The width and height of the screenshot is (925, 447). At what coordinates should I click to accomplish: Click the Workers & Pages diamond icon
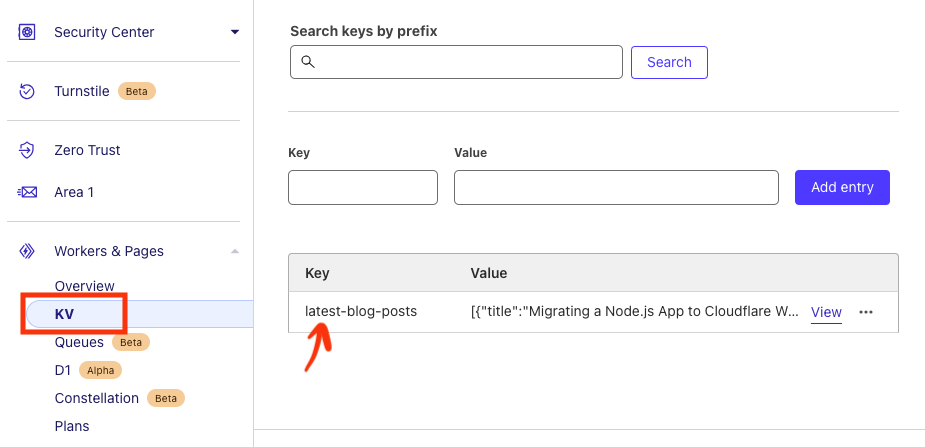(27, 251)
